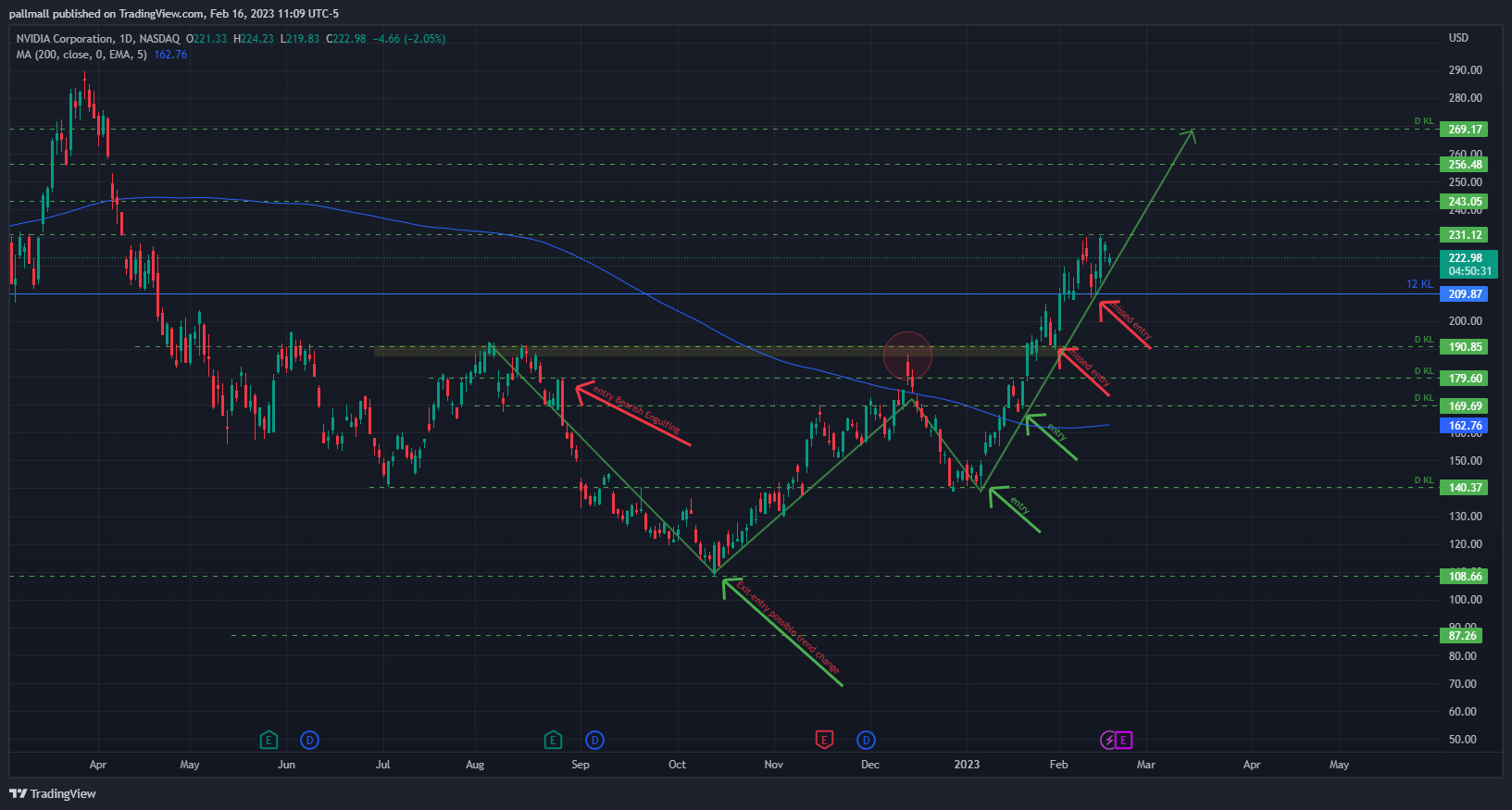Viewport: 1512px width, 810px height.
Task: Click the blue 162.76 value in MA legend
Action: pyautogui.click(x=170, y=55)
